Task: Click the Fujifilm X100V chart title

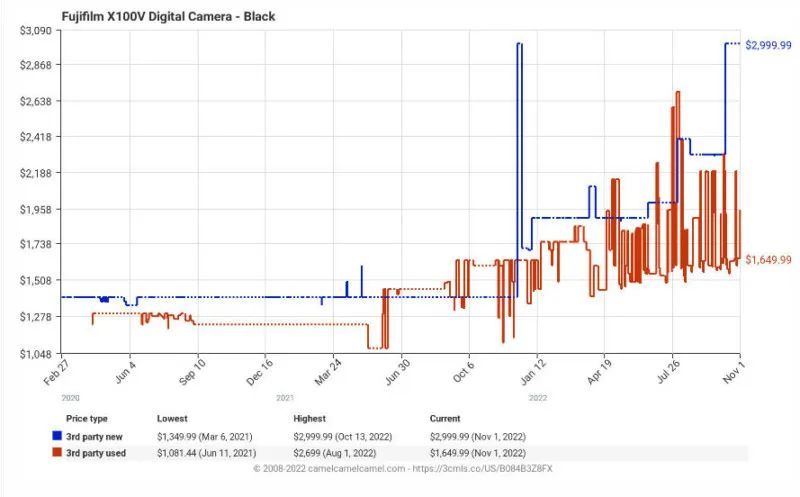Action: 168,16
